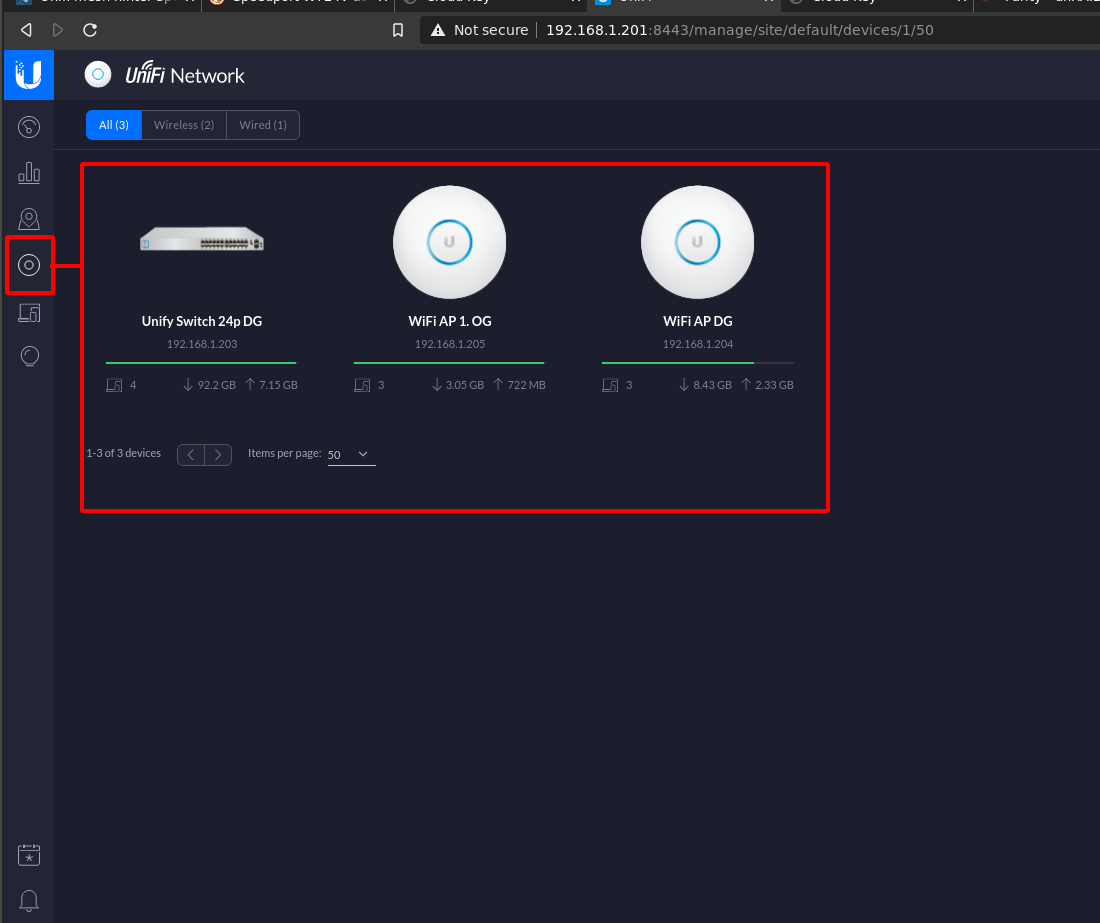Screen dimensions: 1100x923
Task: Click the upload arrow beside 2.33 GB
Action: point(746,384)
